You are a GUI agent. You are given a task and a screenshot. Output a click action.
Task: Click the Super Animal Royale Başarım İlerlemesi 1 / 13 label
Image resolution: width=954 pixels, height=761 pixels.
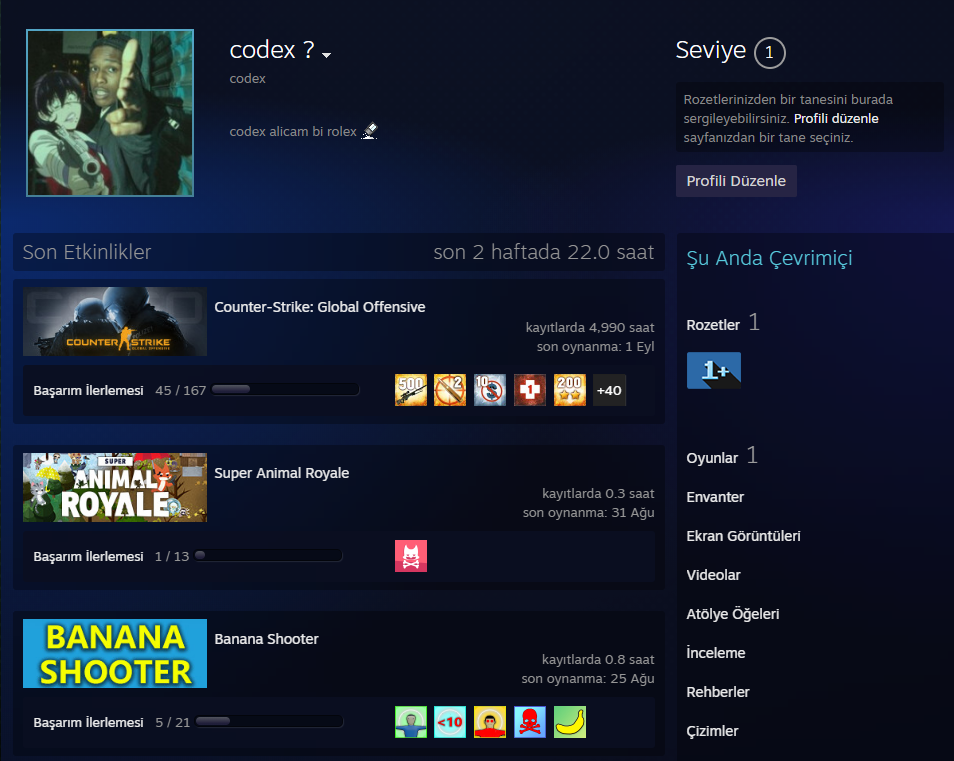click(x=111, y=557)
